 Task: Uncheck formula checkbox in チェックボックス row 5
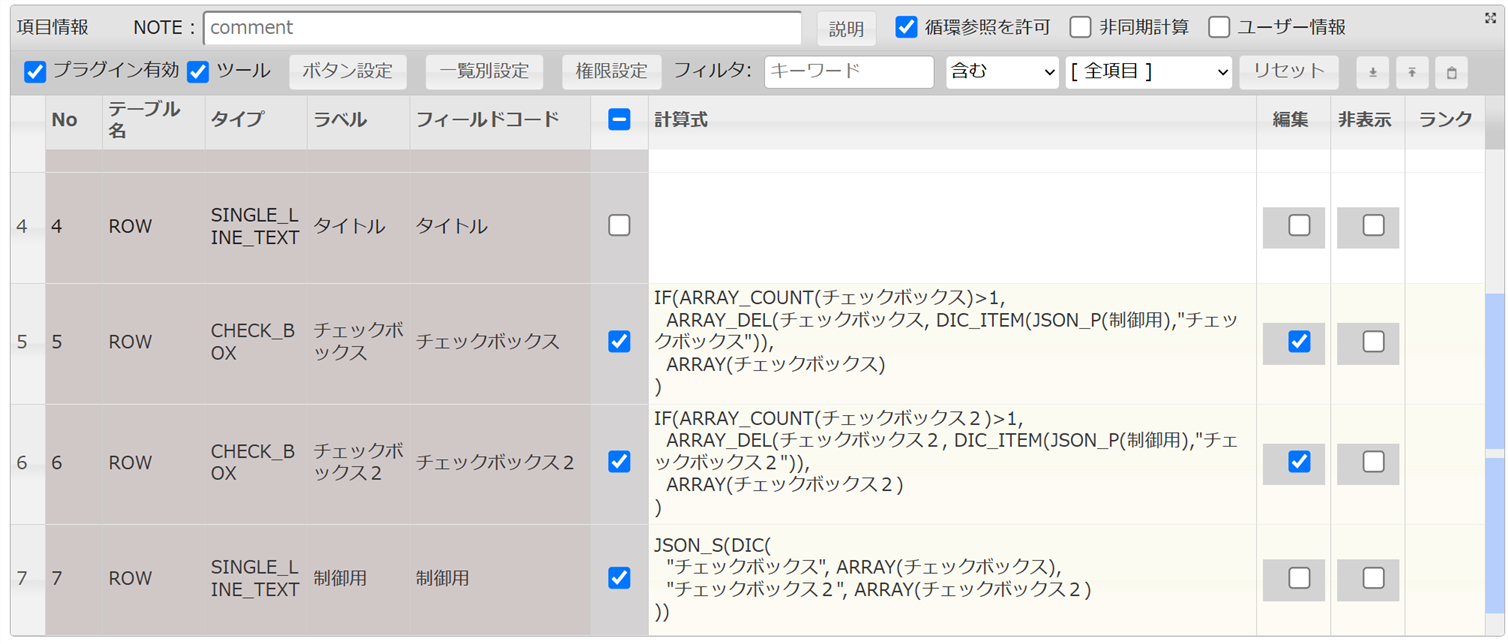(619, 342)
